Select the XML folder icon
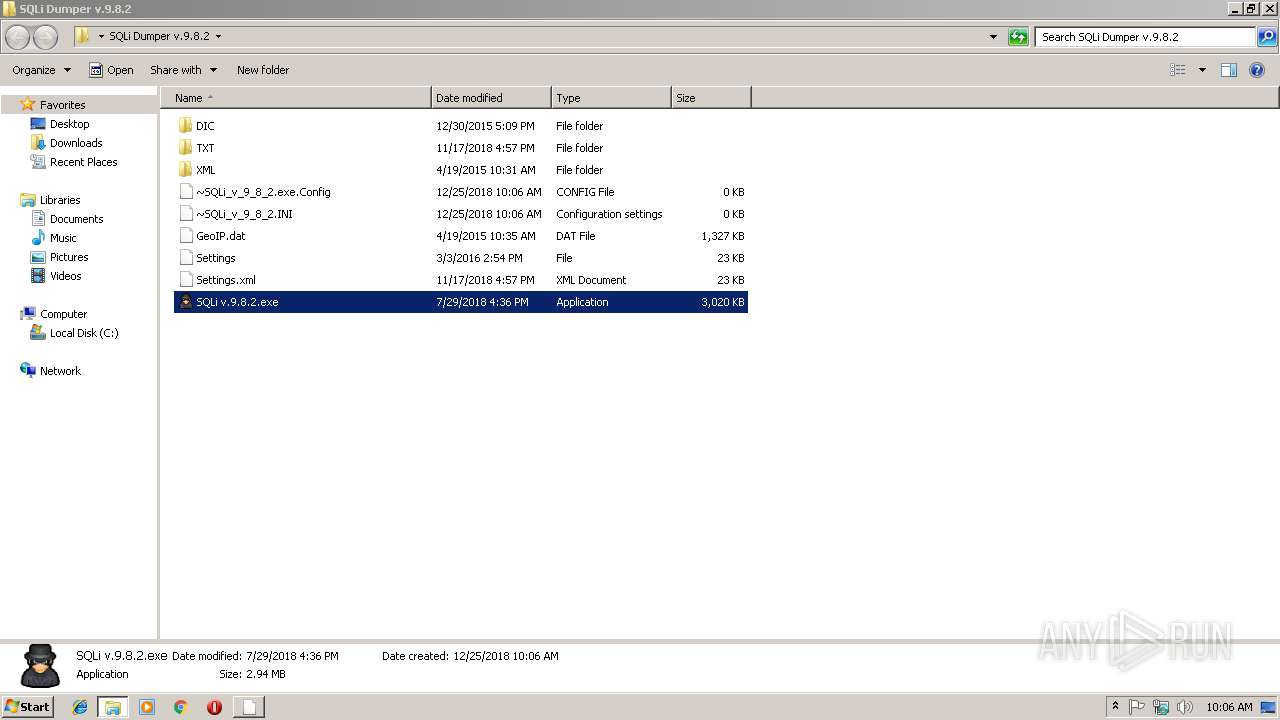The width and height of the screenshot is (1280, 720). [185, 170]
